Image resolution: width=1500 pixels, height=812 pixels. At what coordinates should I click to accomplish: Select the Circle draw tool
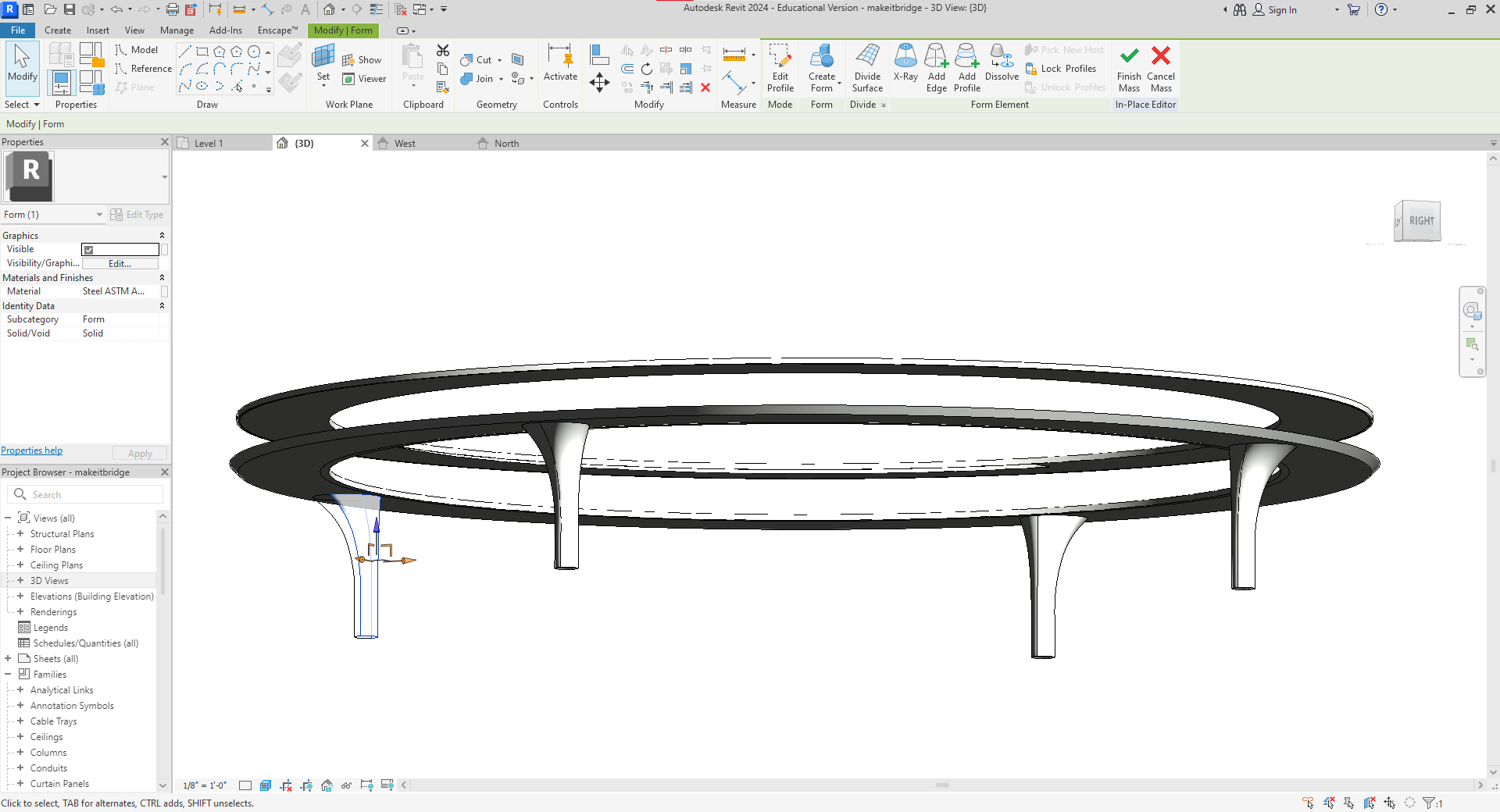pyautogui.click(x=254, y=52)
